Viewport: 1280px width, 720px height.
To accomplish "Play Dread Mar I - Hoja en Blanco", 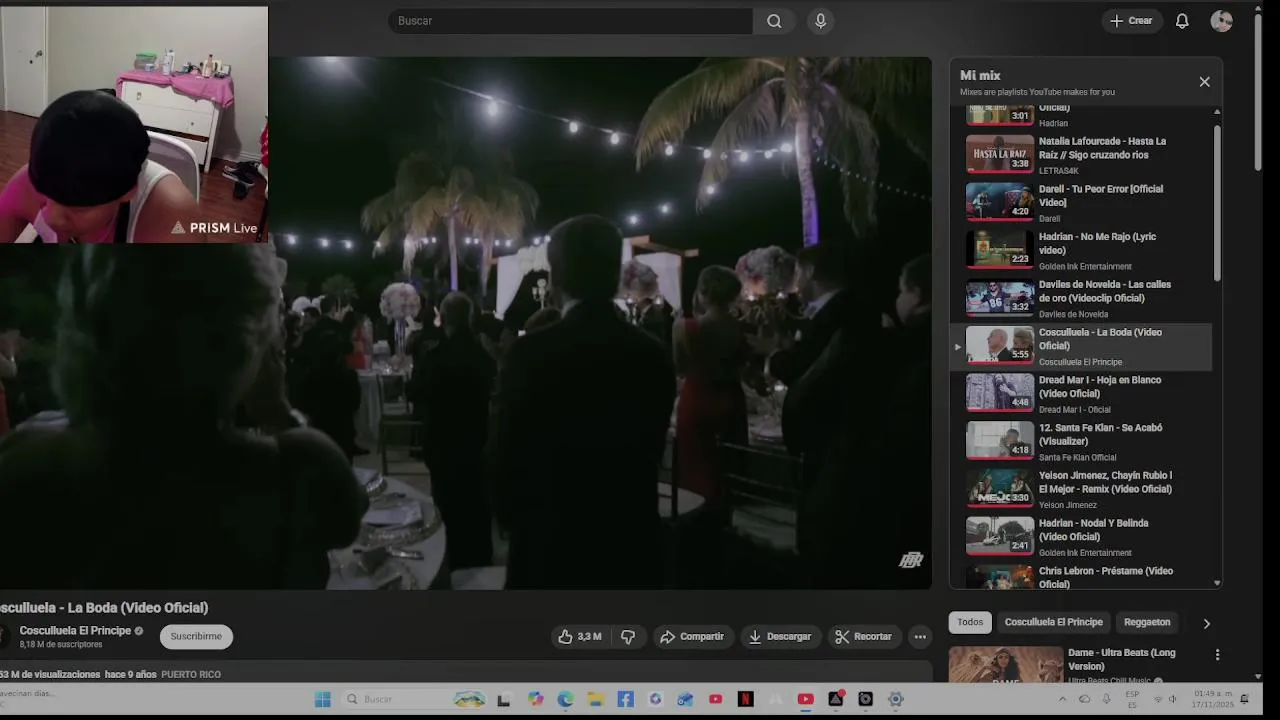I will pos(1080,394).
